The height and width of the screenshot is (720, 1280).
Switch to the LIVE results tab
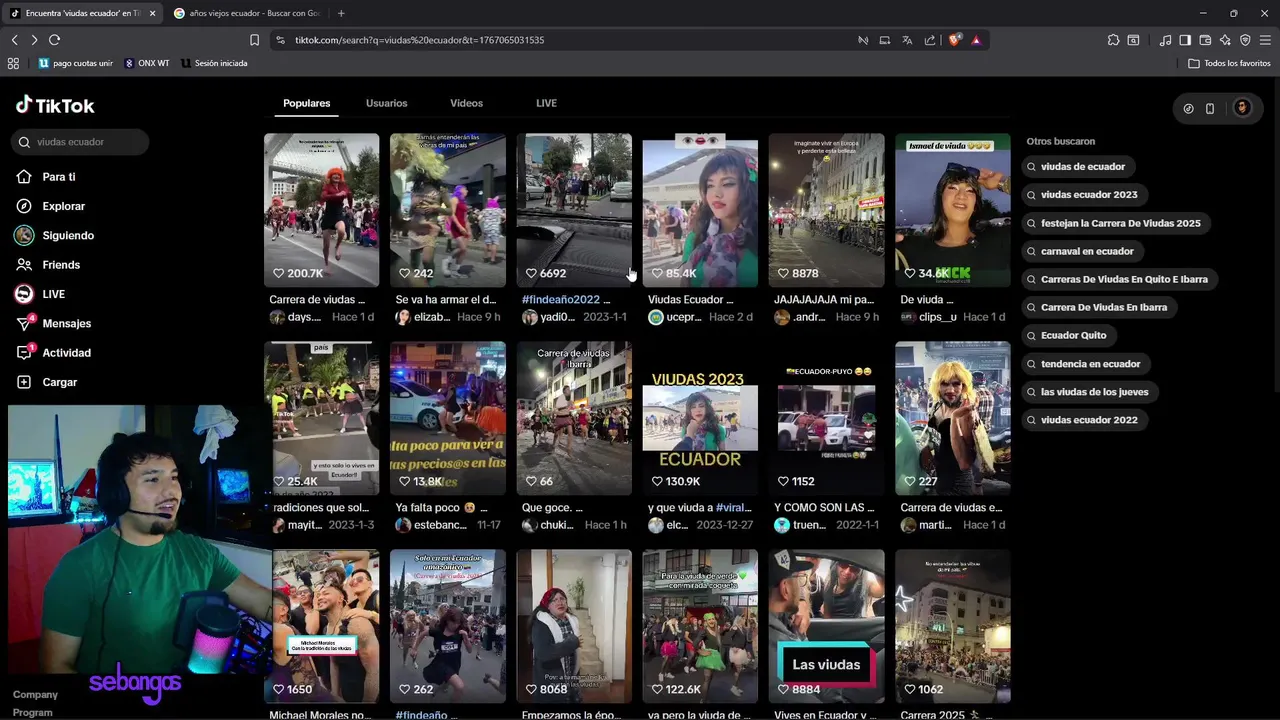(546, 103)
